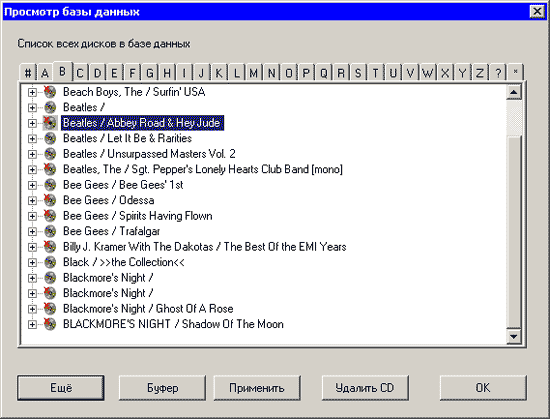Click CD icon beside Beach Boys Surfin' USA

(x=50, y=92)
